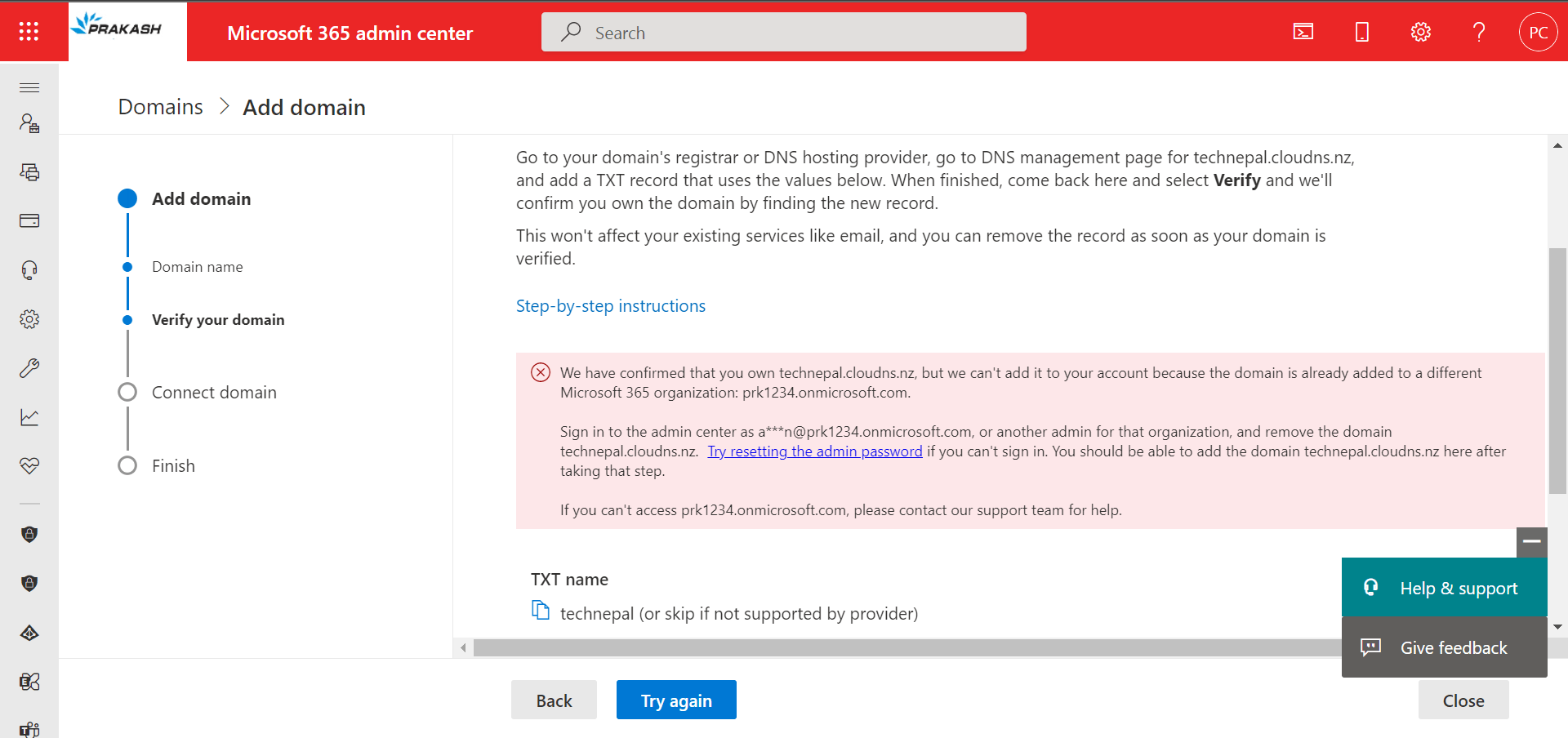
Task: Select Domain name step in wizard
Action: (198, 267)
